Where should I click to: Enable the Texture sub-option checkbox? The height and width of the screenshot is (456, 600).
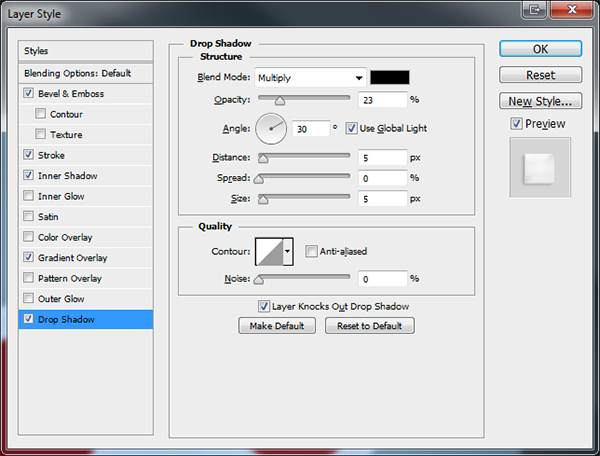pos(40,134)
